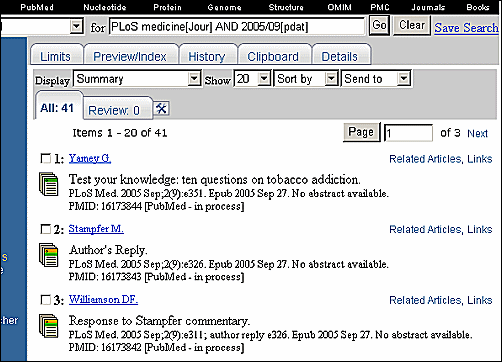Select title 'Response to Stampfer commentary.'

[159, 321]
